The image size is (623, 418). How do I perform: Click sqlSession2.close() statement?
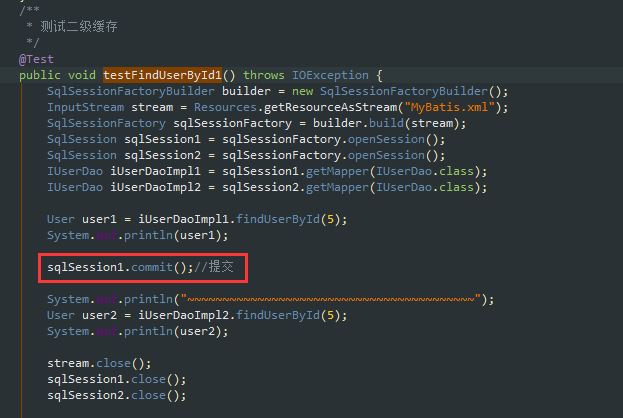pyautogui.click(x=116, y=395)
